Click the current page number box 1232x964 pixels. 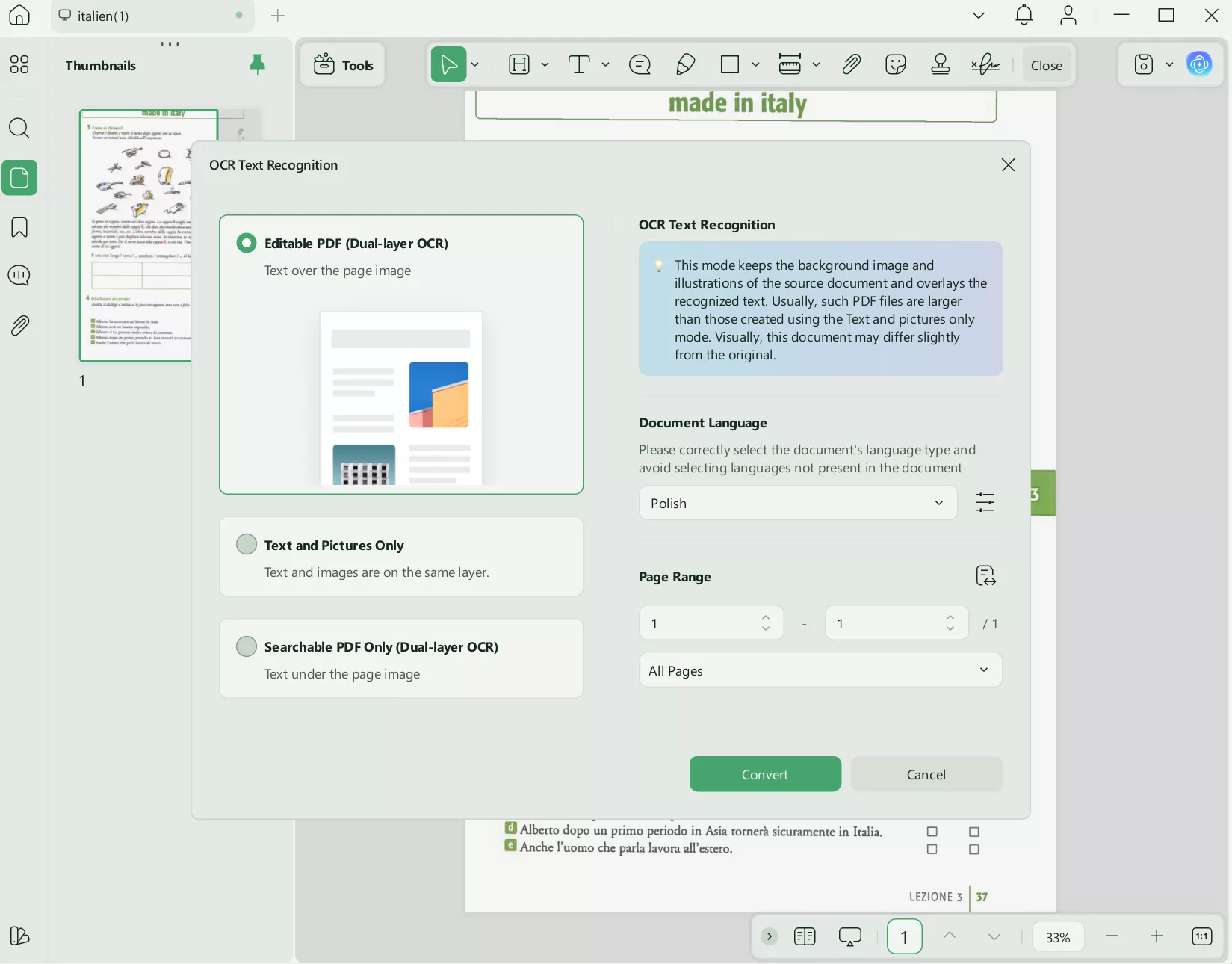click(905, 936)
